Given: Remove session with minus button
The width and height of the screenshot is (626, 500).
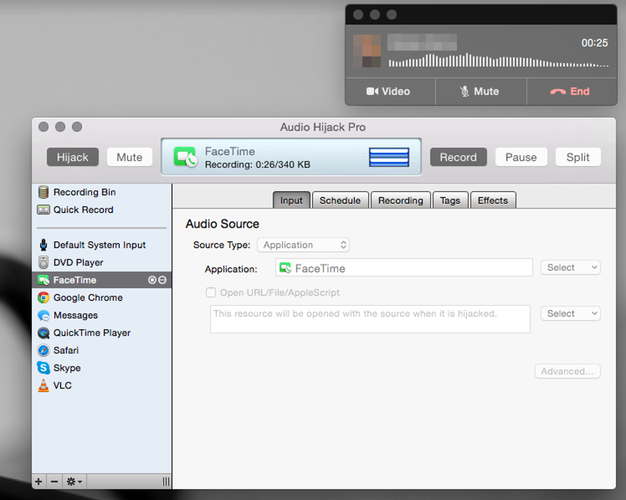Looking at the screenshot, I should (54, 481).
